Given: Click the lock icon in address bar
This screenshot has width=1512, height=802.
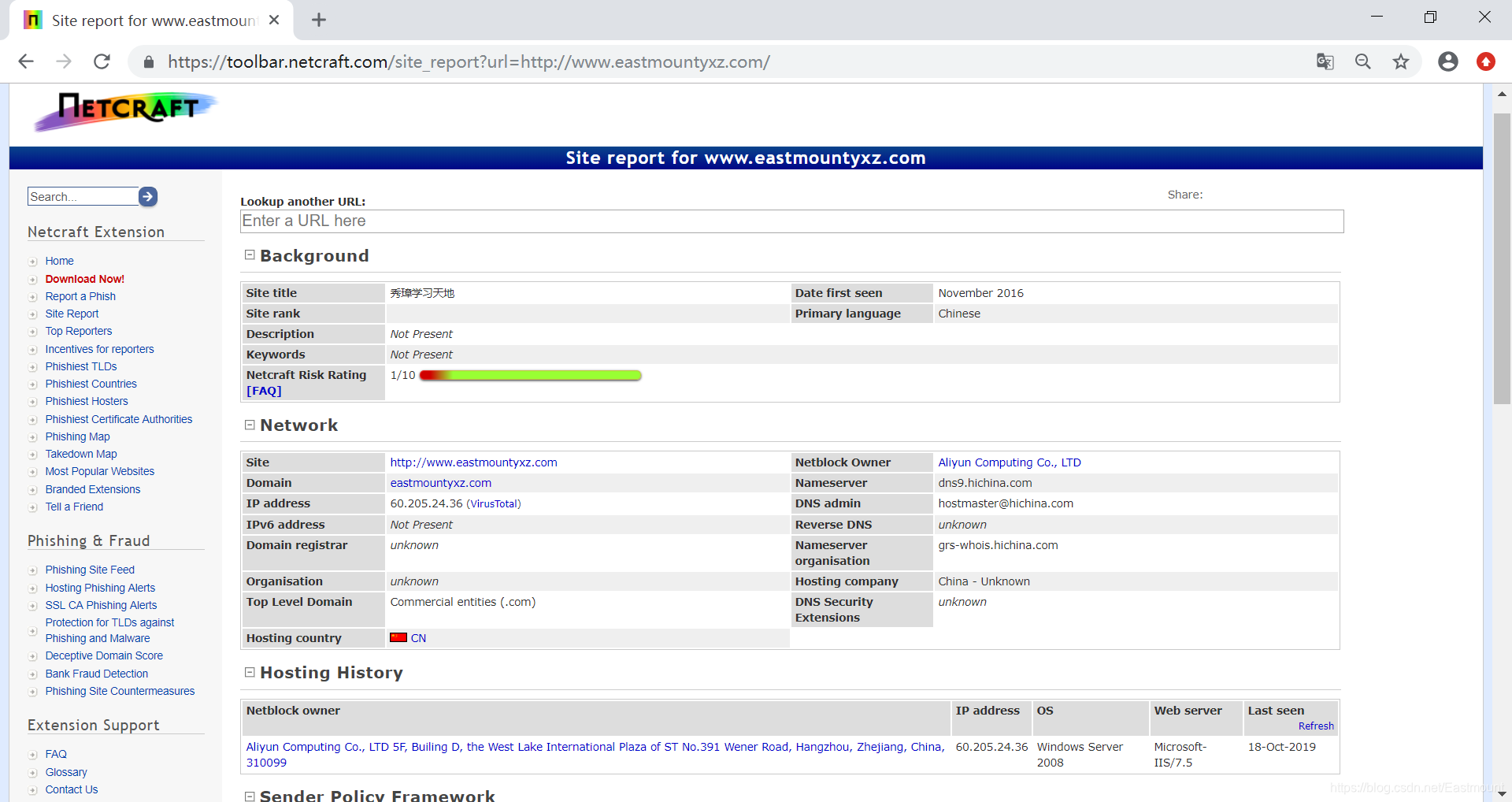Looking at the screenshot, I should (x=148, y=61).
